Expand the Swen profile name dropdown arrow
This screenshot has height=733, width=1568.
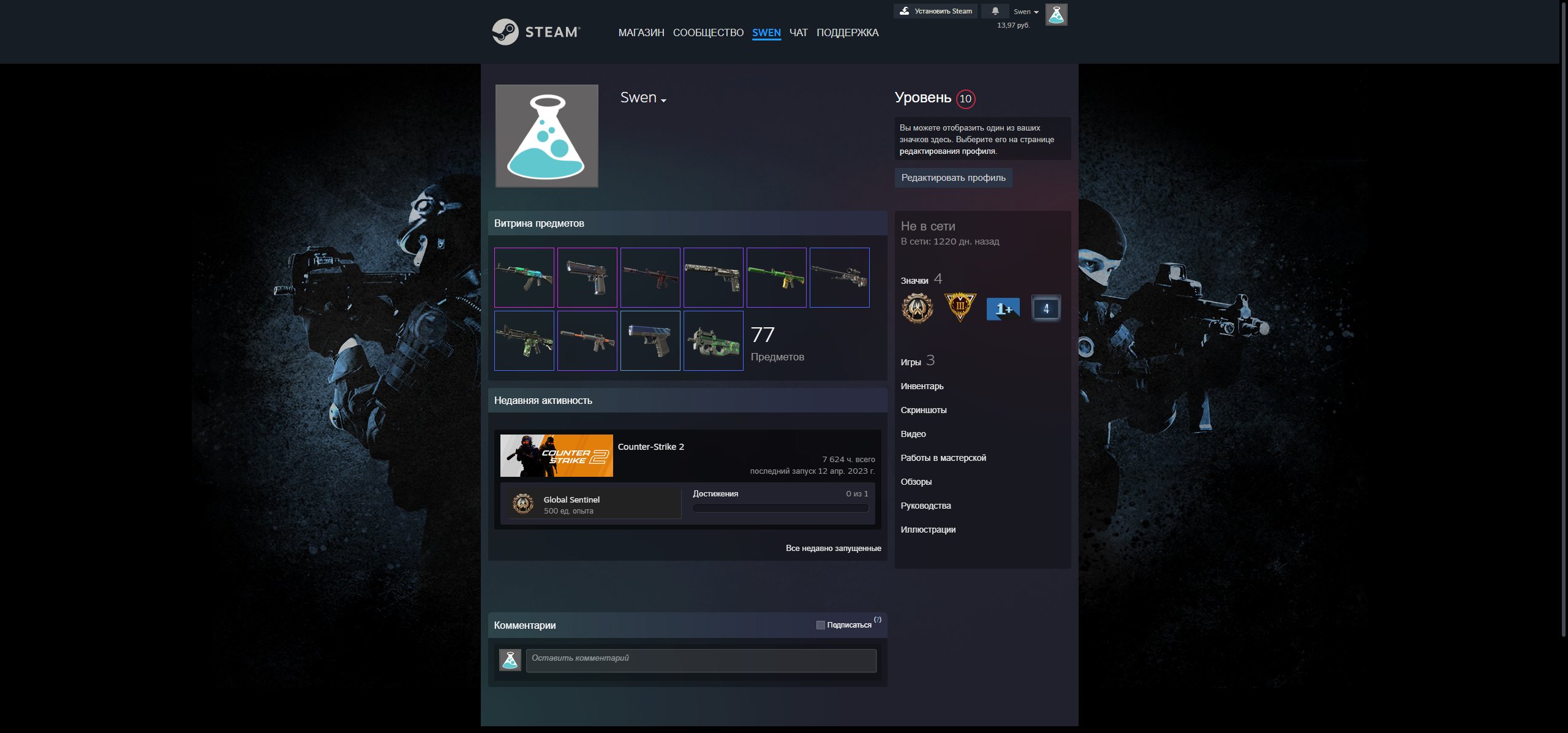click(x=664, y=100)
